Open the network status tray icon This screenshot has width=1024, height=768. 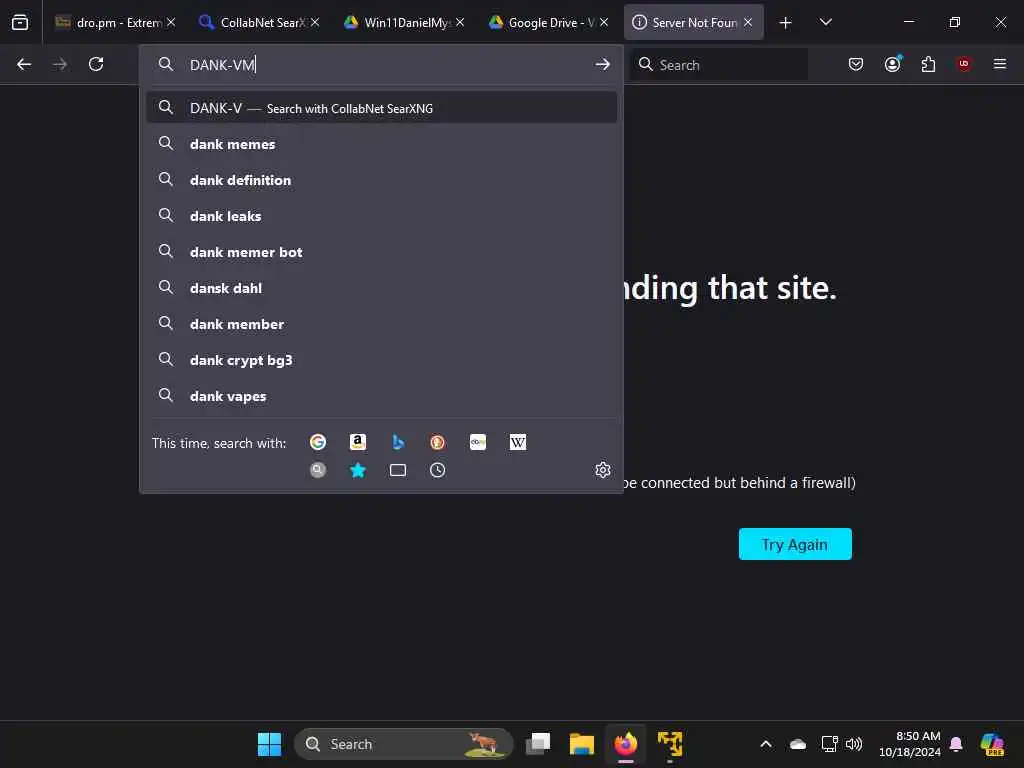[x=829, y=744]
